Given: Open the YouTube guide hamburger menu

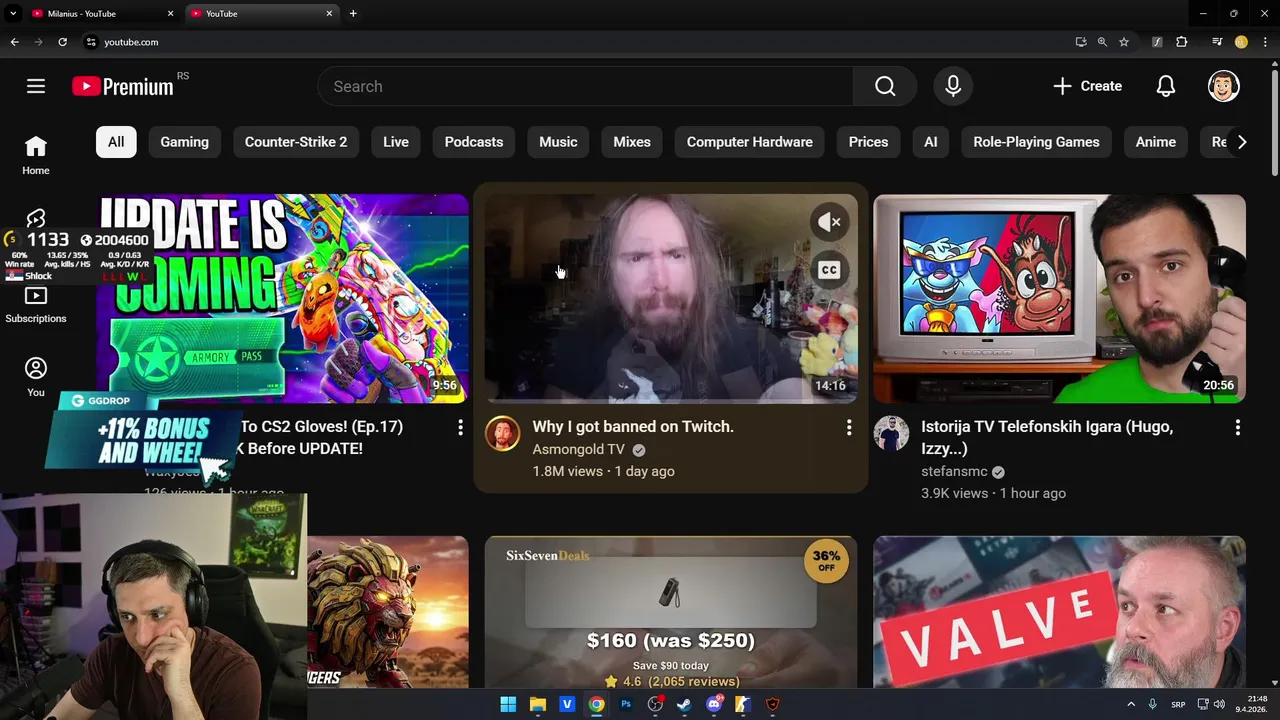Looking at the screenshot, I should tap(36, 86).
